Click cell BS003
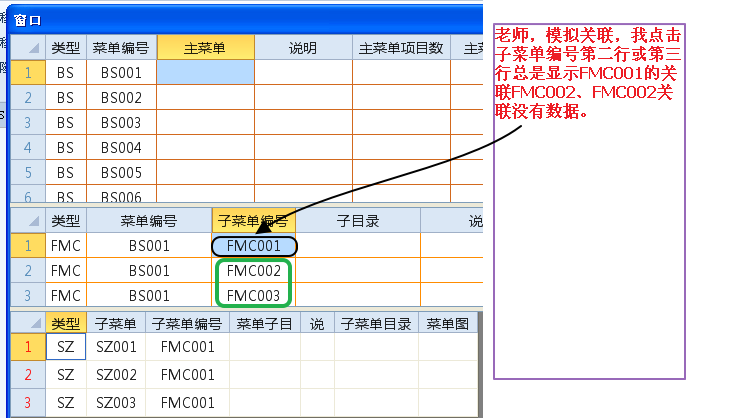This screenshot has height=418, width=735. click(x=121, y=123)
